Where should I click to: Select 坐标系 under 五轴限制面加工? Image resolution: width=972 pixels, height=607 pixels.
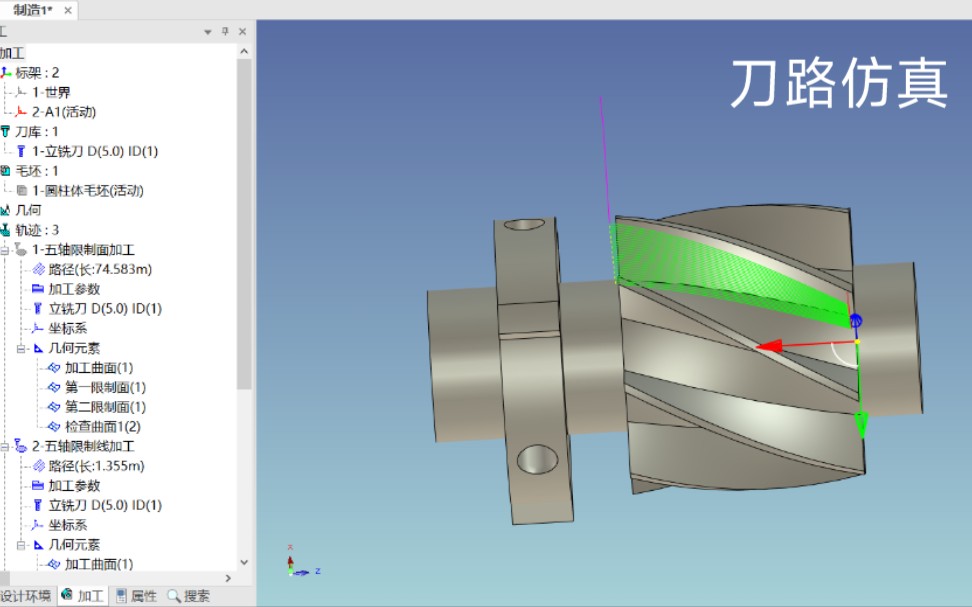point(68,329)
